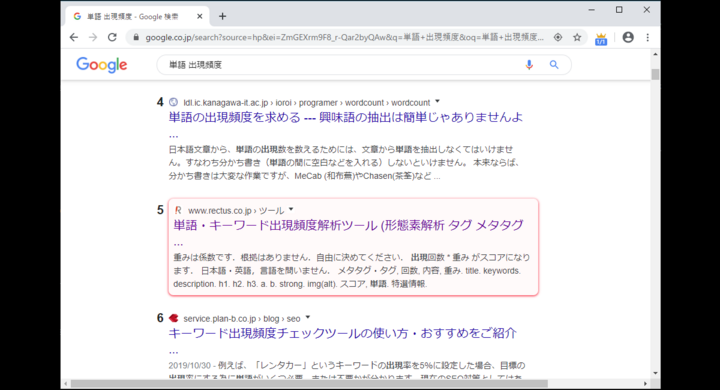720x390 pixels.
Task: Start voice search with microphone icon
Action: [x=529, y=65]
